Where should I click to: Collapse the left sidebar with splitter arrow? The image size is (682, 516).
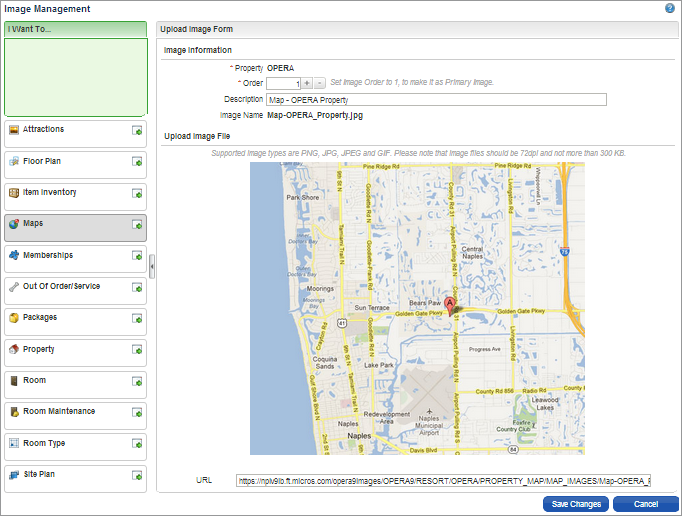point(152,265)
